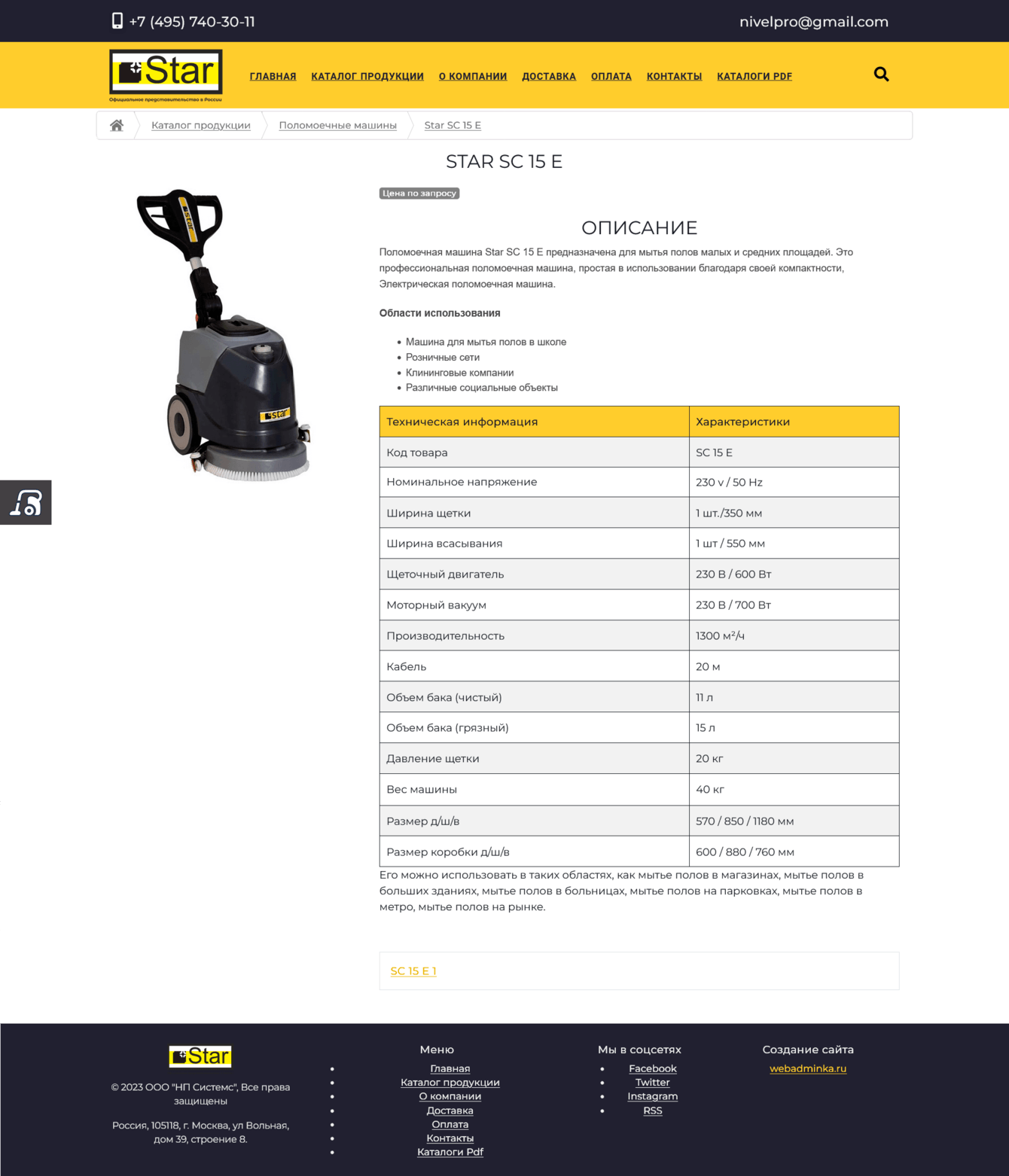Click the Розничные сети list item
This screenshot has height=1176, width=1009.
443,358
